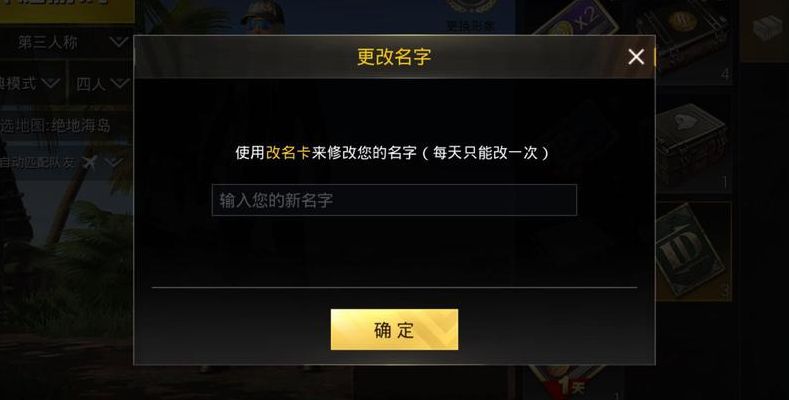
Task: Expand the 四人 team size dropdown
Action: point(101,84)
